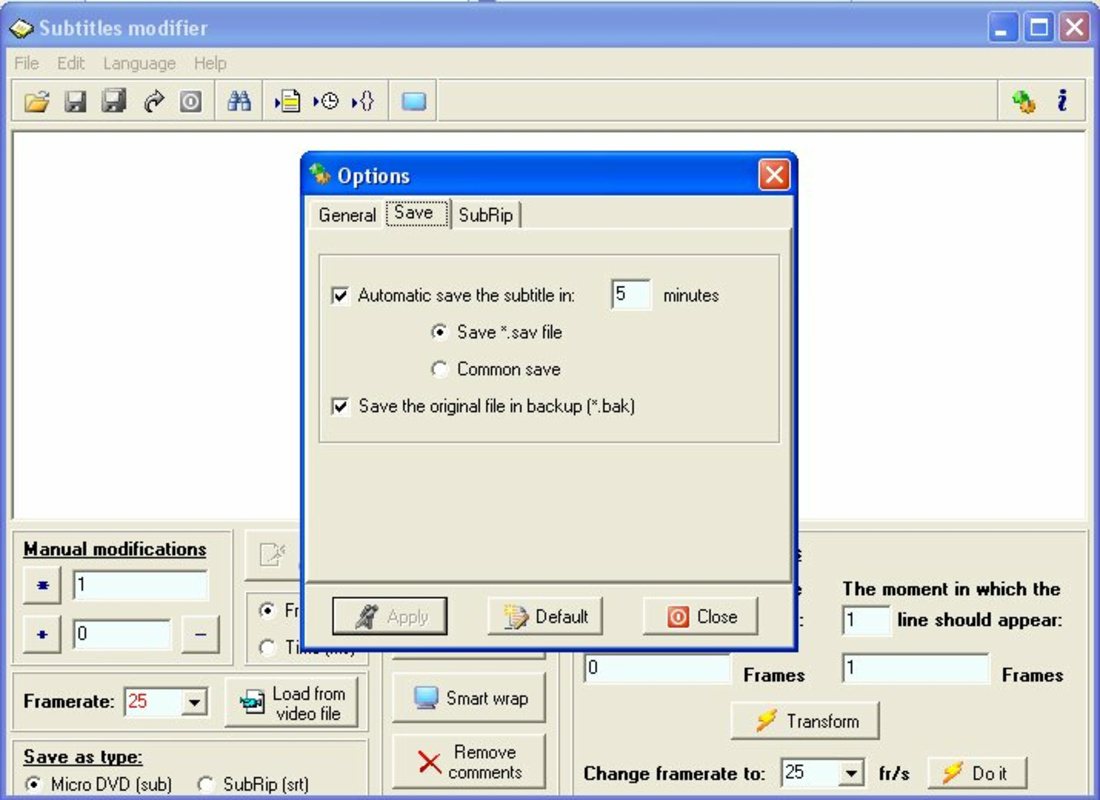Screen dimensions: 1100x800
Task: Click the multiply asterisk button in Manual modifications
Action: 42,585
